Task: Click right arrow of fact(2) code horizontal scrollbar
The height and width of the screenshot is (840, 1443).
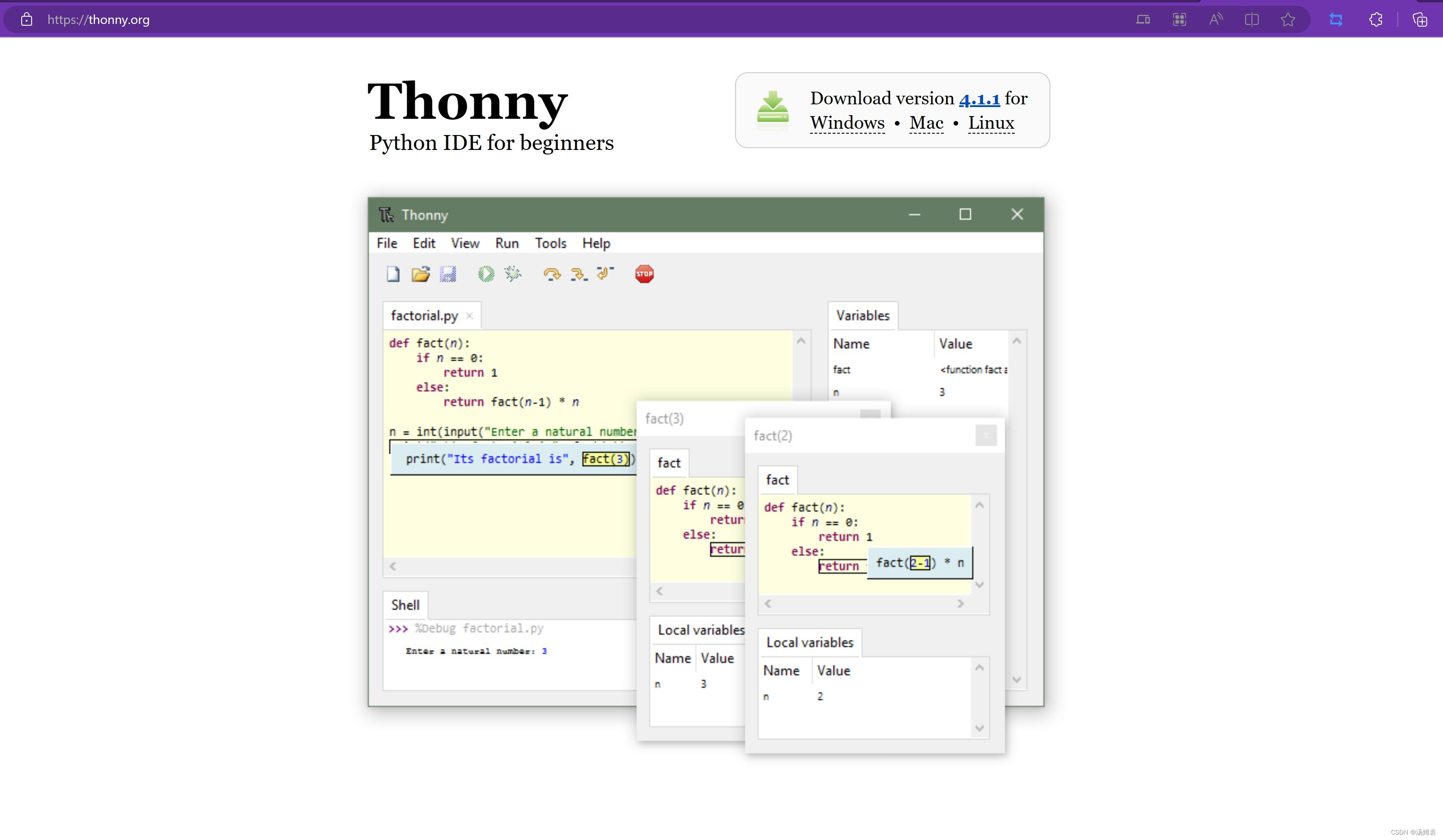Action: coord(960,604)
